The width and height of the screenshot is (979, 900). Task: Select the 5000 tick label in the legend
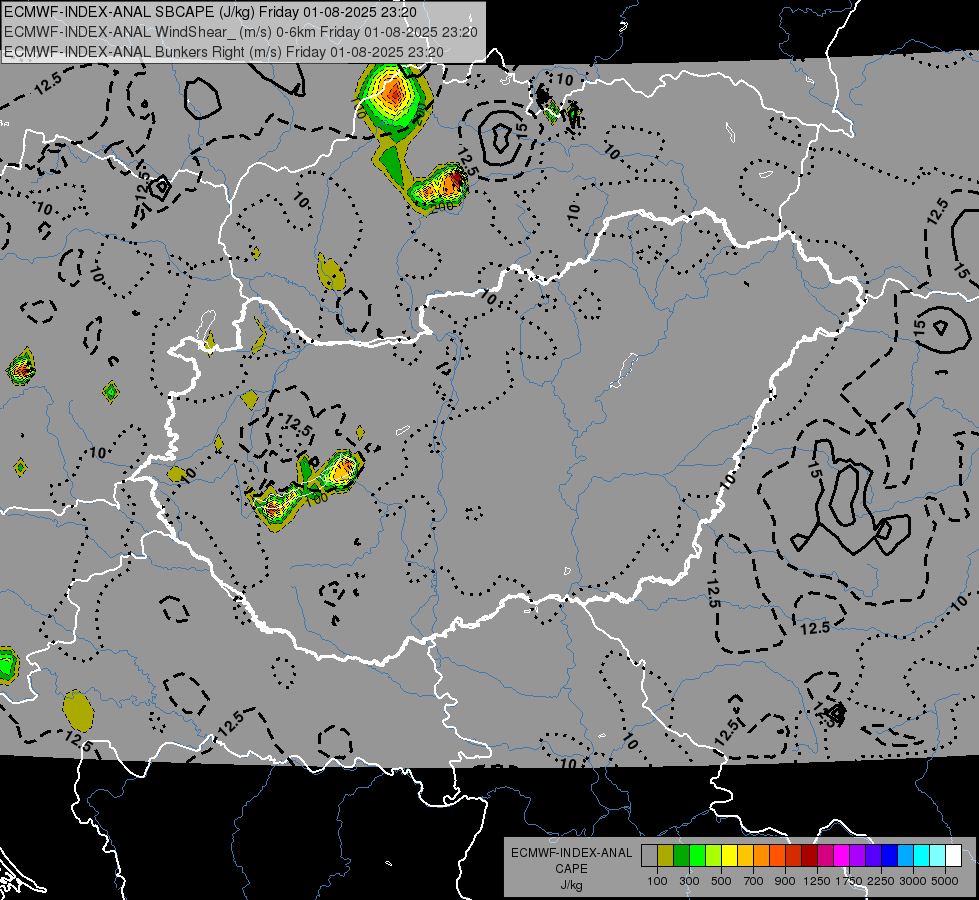[945, 881]
